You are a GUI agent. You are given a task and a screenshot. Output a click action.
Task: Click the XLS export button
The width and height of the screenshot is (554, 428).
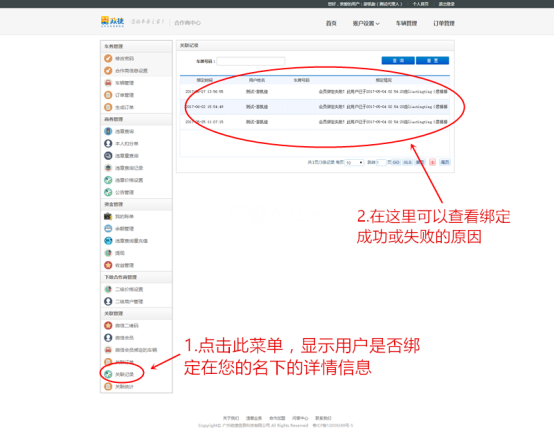[x=407, y=162]
